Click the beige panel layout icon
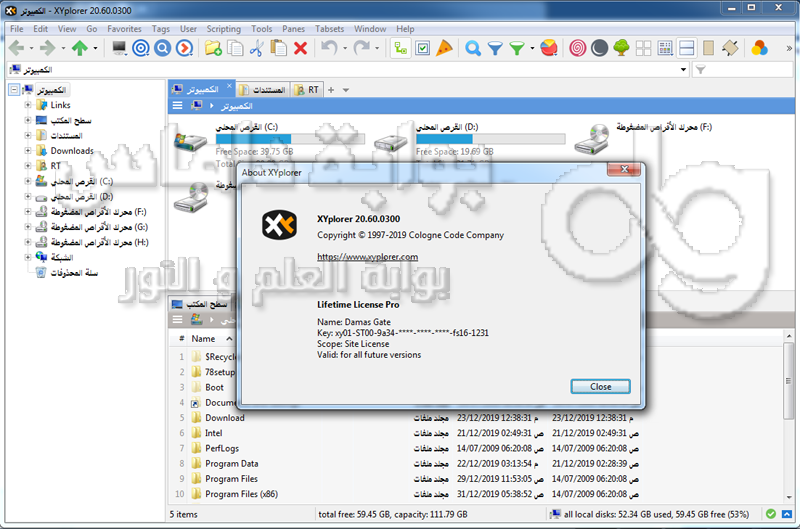The image size is (800, 529). (708, 48)
